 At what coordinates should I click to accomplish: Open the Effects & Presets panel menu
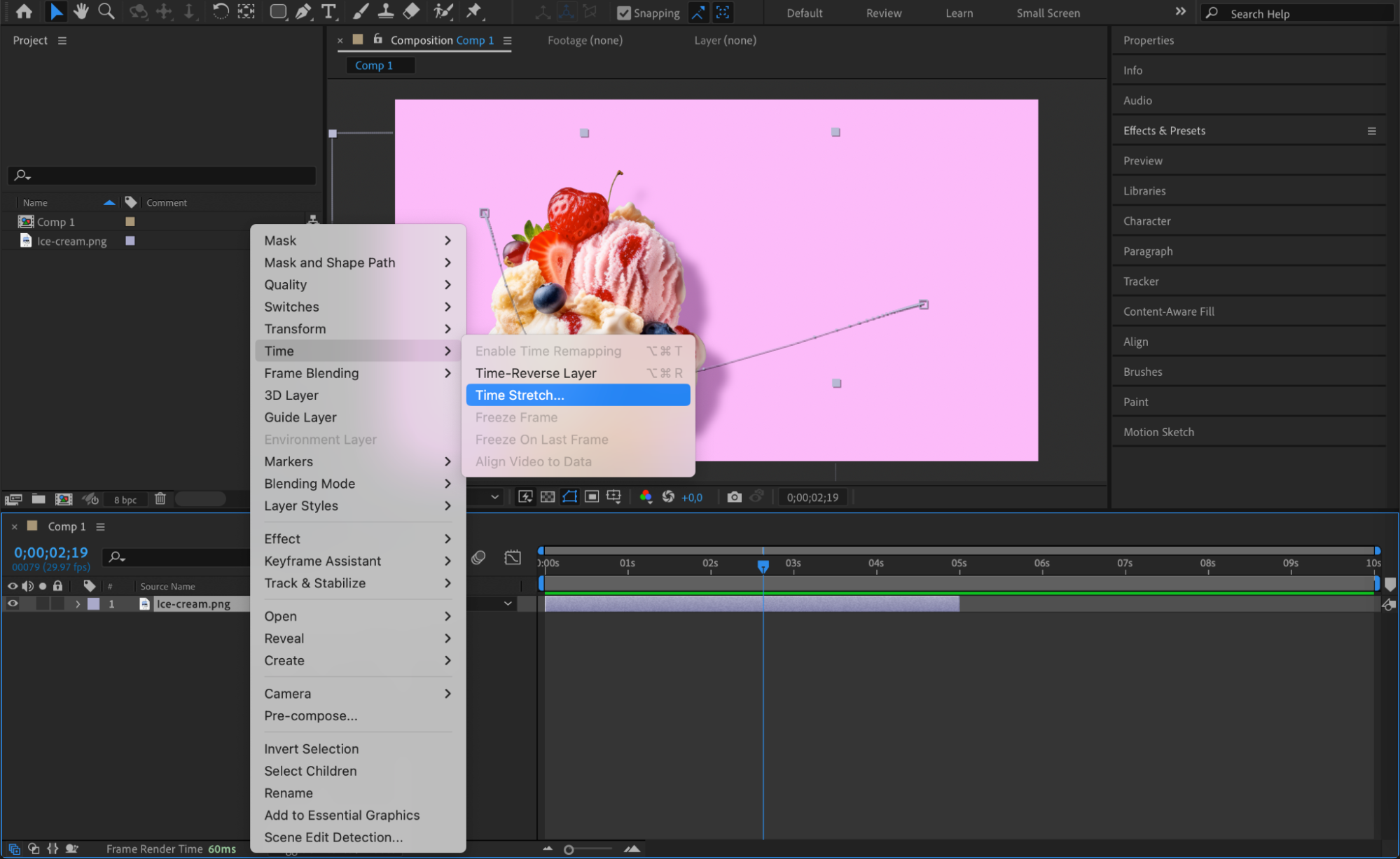[1371, 131]
